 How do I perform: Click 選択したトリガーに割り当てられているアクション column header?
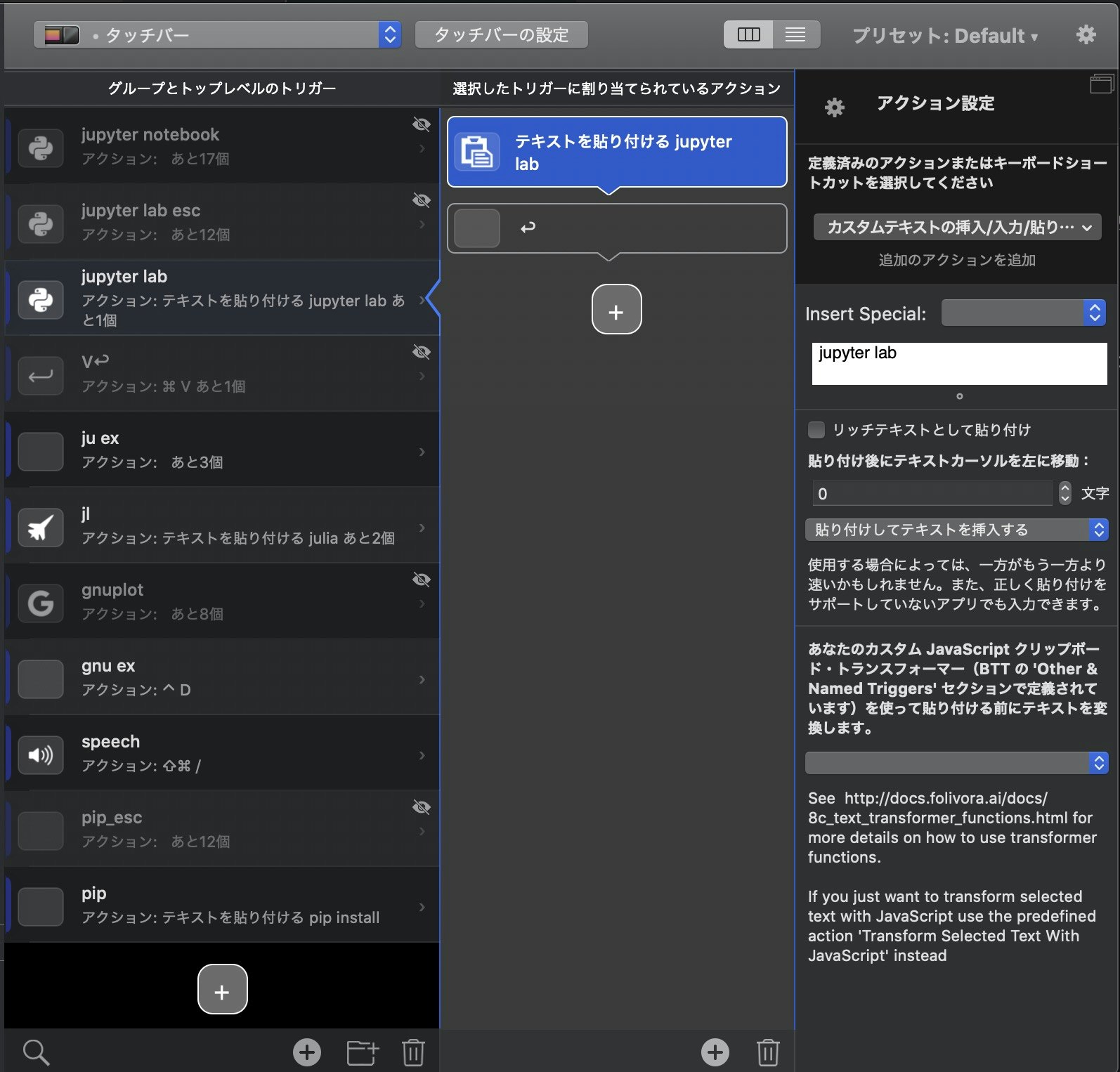click(x=617, y=89)
